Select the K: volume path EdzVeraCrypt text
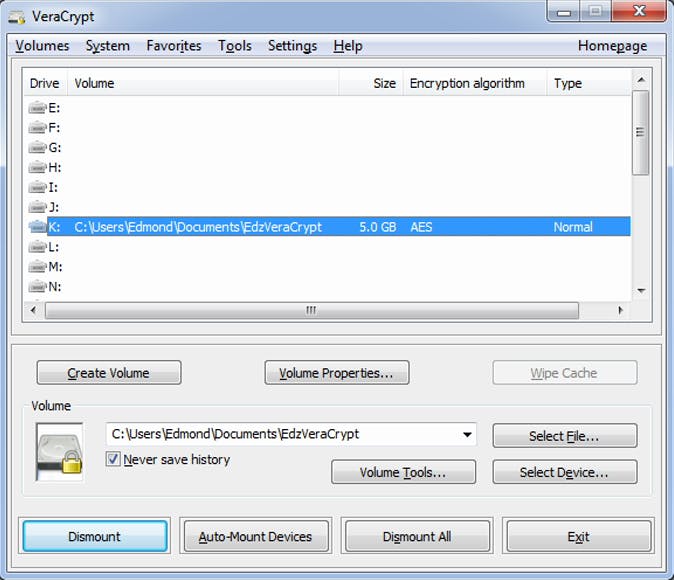Image resolution: width=674 pixels, height=580 pixels. (x=198, y=227)
